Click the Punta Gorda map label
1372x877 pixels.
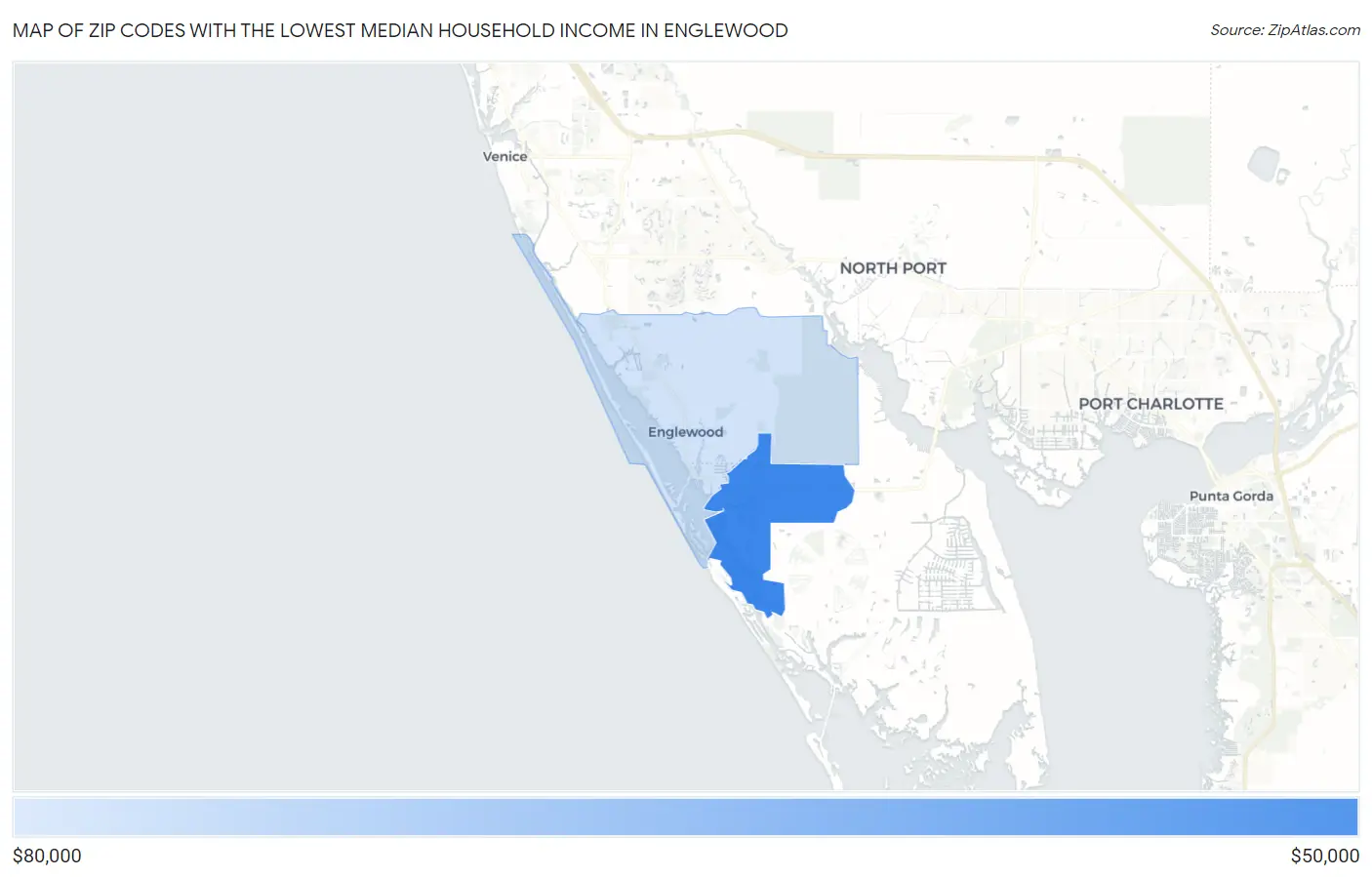(x=1231, y=496)
